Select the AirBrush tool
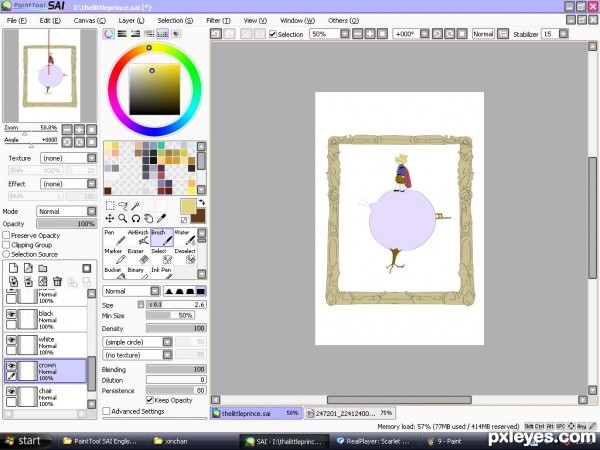 point(138,237)
